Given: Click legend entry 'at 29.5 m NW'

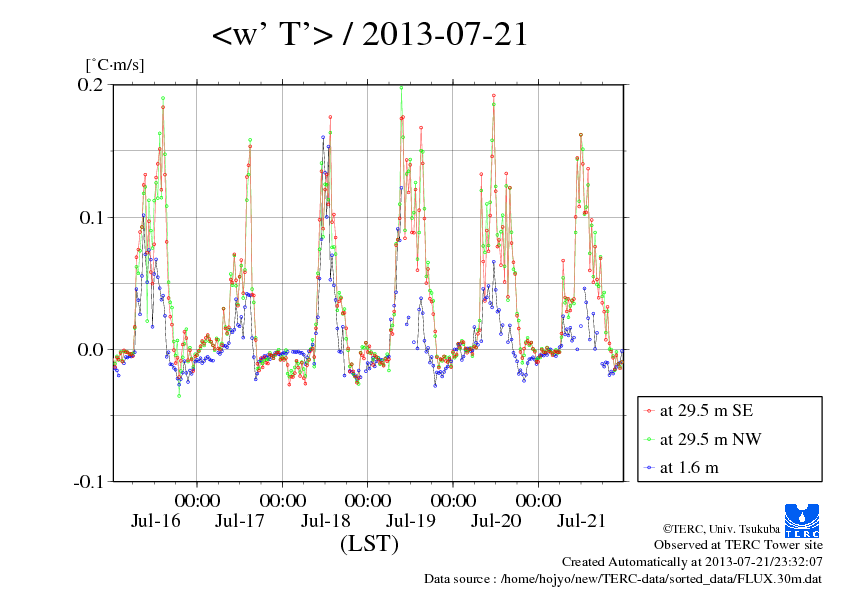Looking at the screenshot, I should [x=710, y=439].
